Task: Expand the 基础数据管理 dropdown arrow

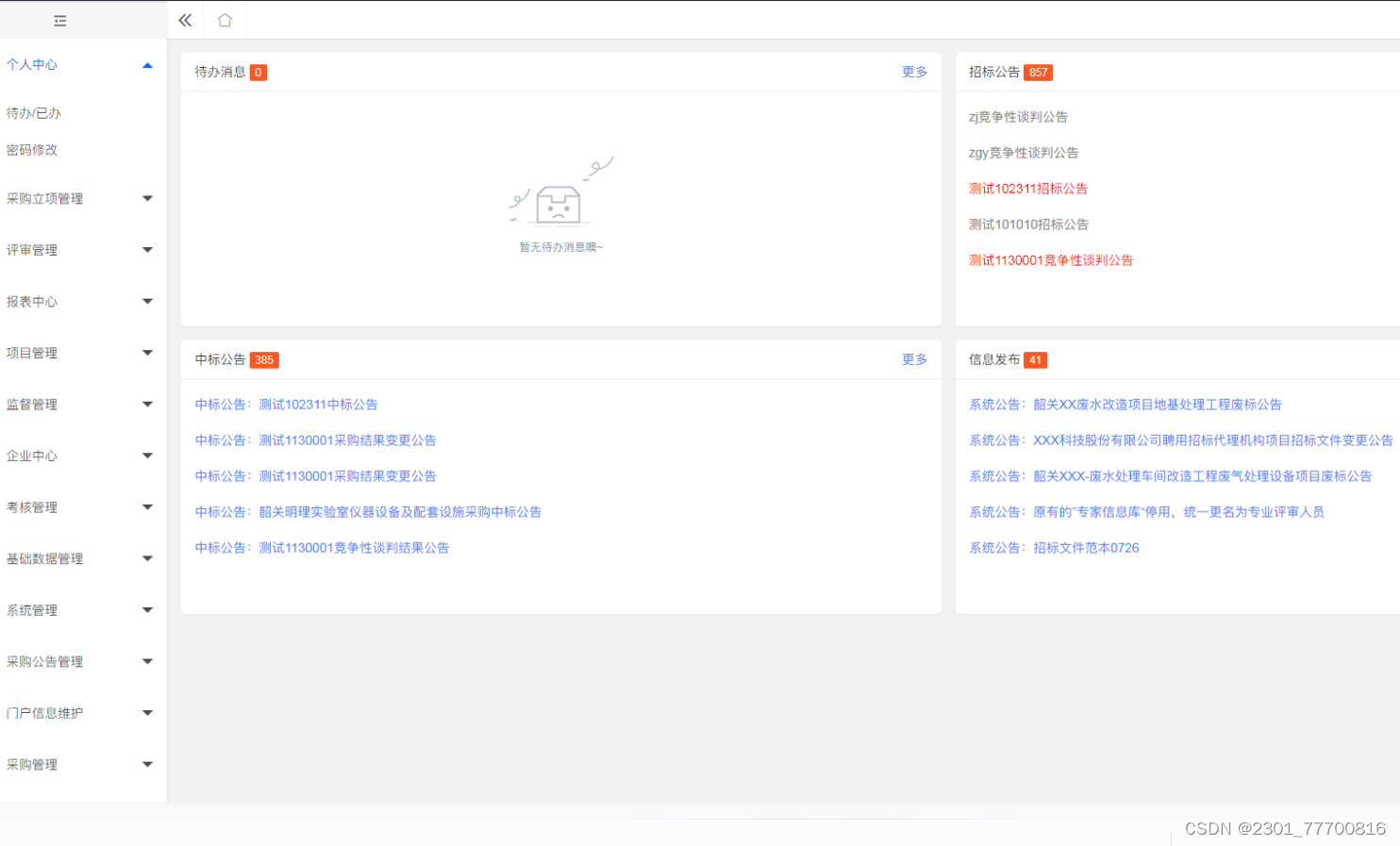Action: (x=147, y=558)
